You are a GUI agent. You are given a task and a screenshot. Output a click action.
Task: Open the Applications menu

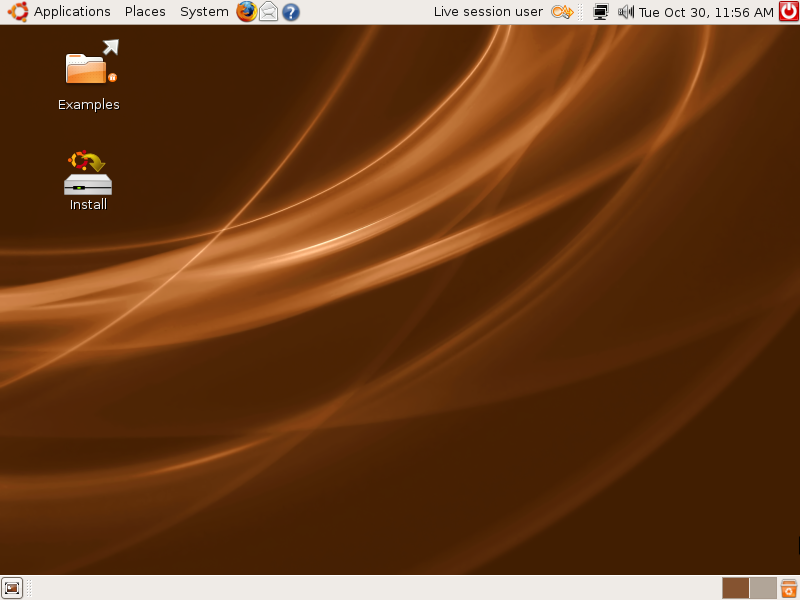[72, 12]
